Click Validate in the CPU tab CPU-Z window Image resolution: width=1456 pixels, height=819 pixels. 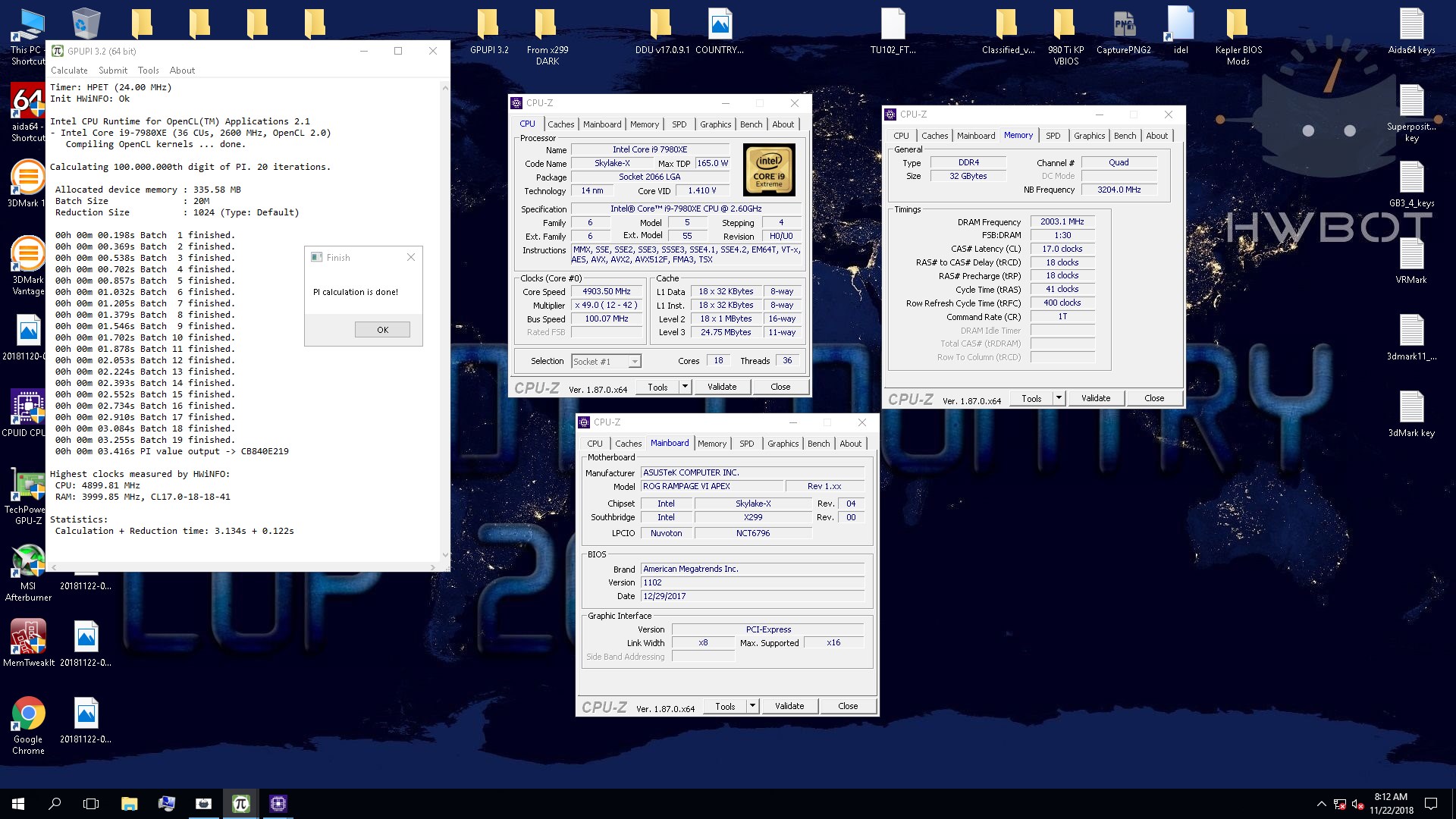pos(722,387)
